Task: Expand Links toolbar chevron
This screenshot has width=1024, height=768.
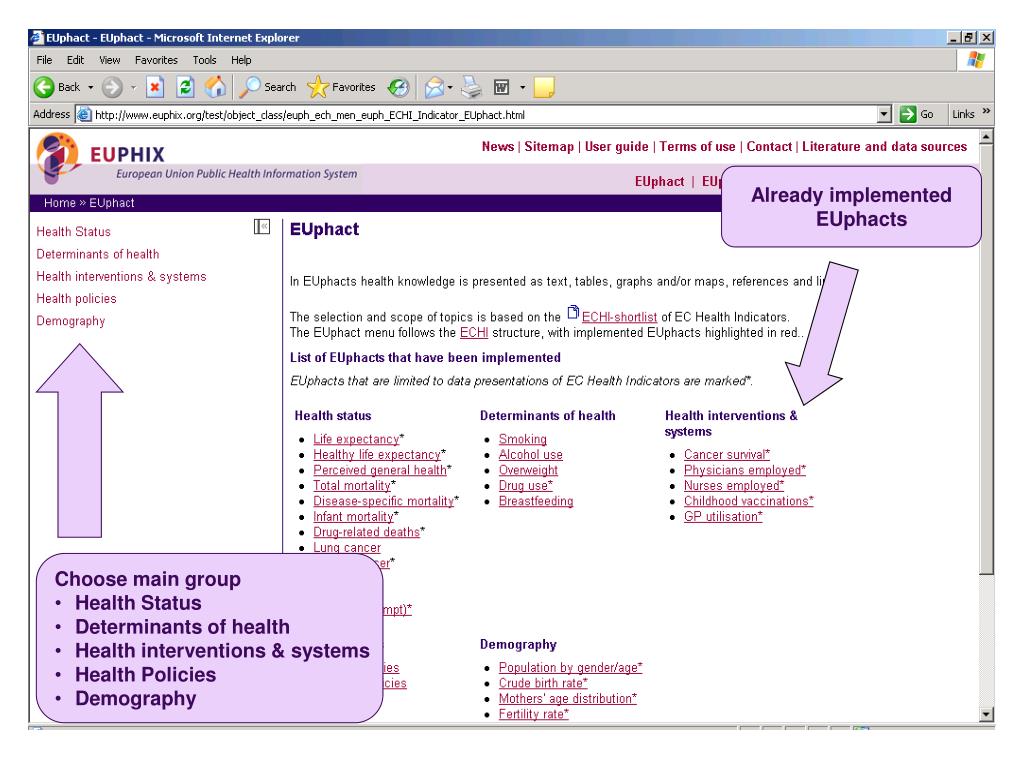Action: tap(986, 112)
